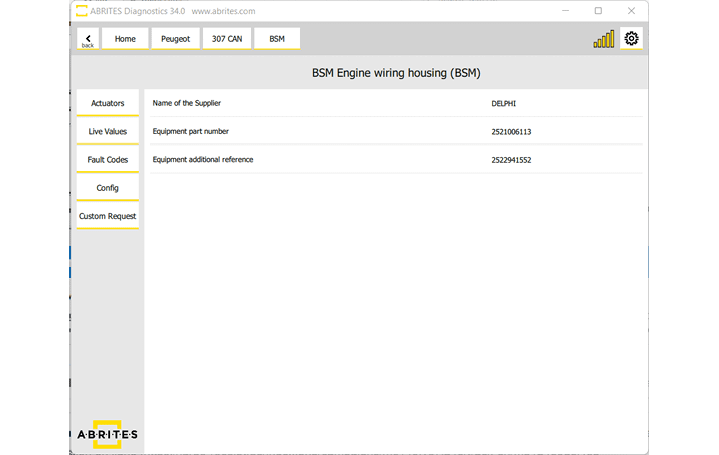719x455 pixels.
Task: Select the BSM breadcrumb tab
Action: [x=277, y=39]
